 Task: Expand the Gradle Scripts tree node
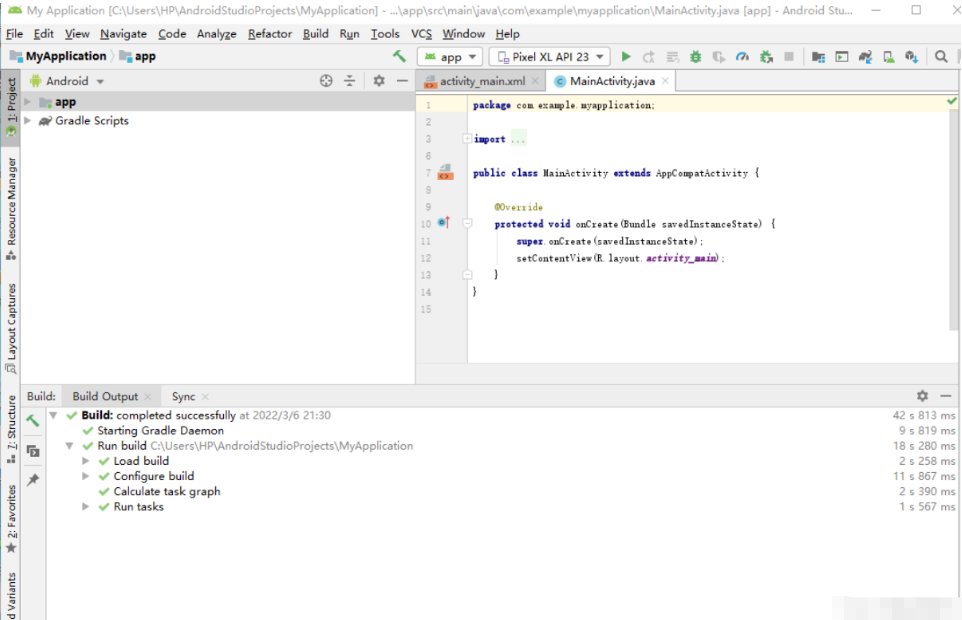point(28,121)
